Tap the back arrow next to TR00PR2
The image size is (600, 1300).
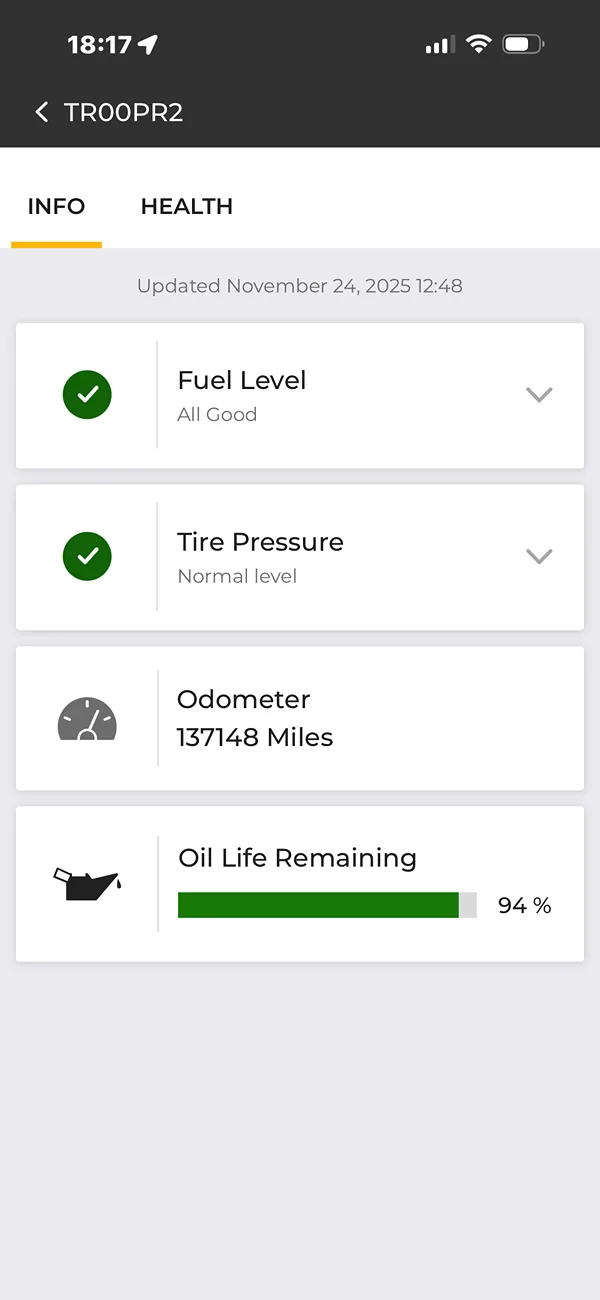[41, 112]
